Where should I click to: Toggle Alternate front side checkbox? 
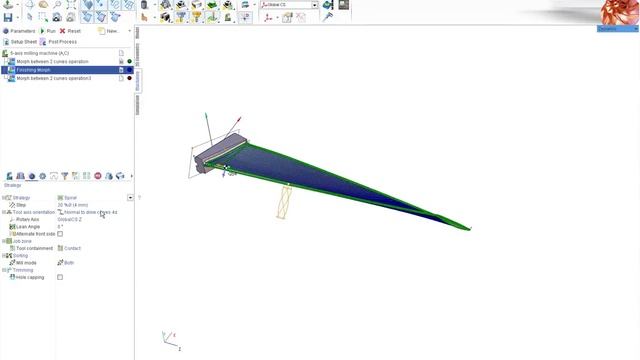tap(60, 234)
